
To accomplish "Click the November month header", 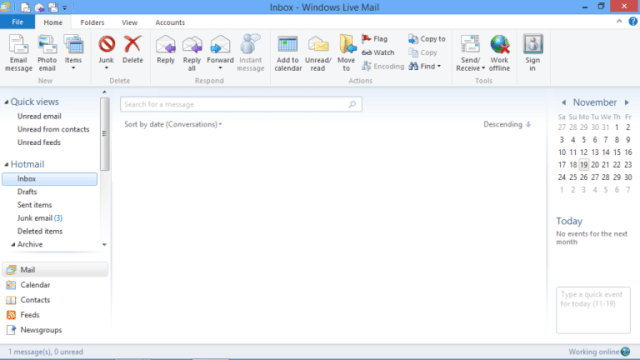I will point(595,102).
